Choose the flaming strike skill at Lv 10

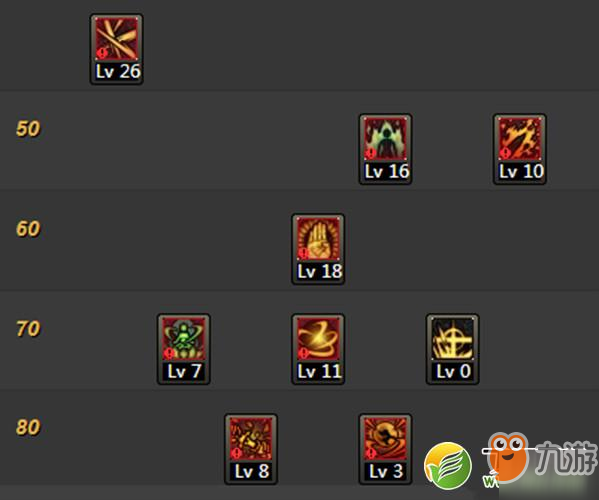click(x=520, y=138)
